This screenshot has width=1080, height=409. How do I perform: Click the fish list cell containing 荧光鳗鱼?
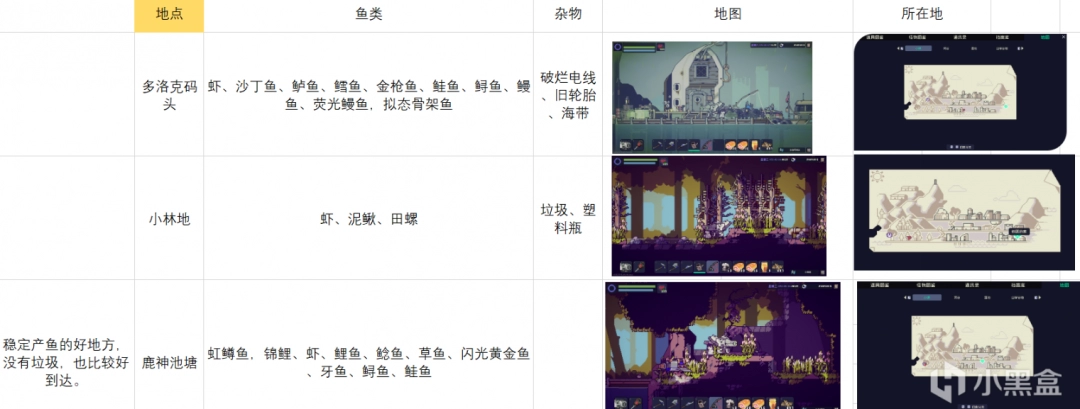pos(368,95)
